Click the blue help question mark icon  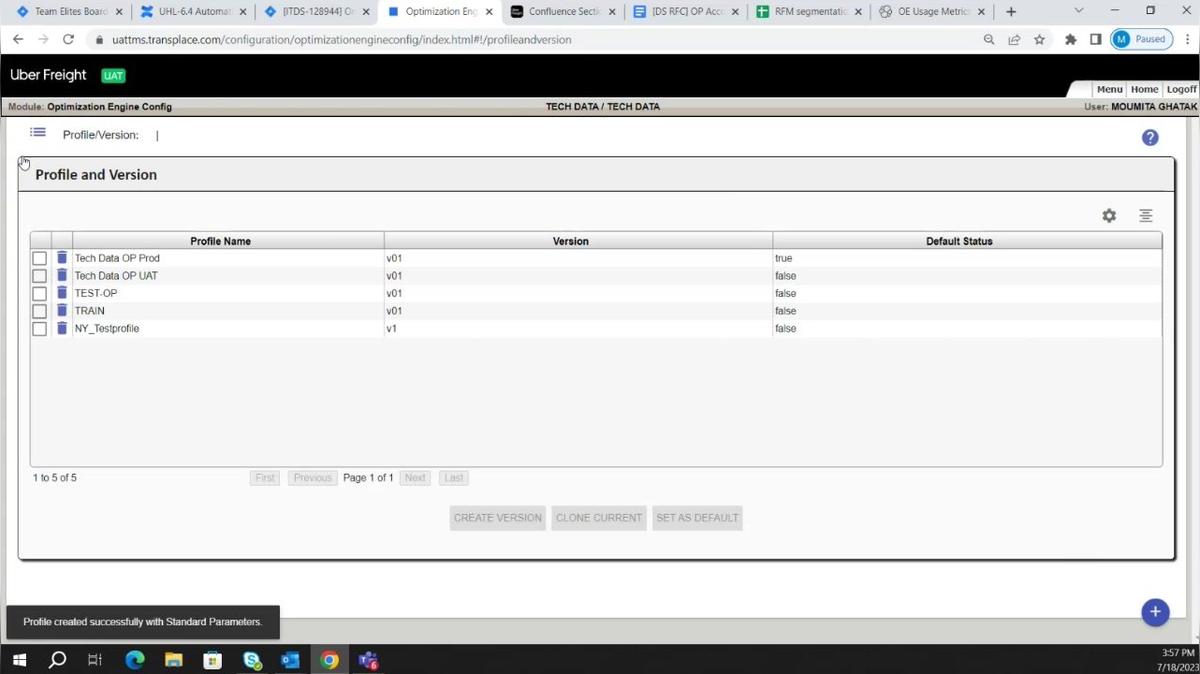[1150, 138]
